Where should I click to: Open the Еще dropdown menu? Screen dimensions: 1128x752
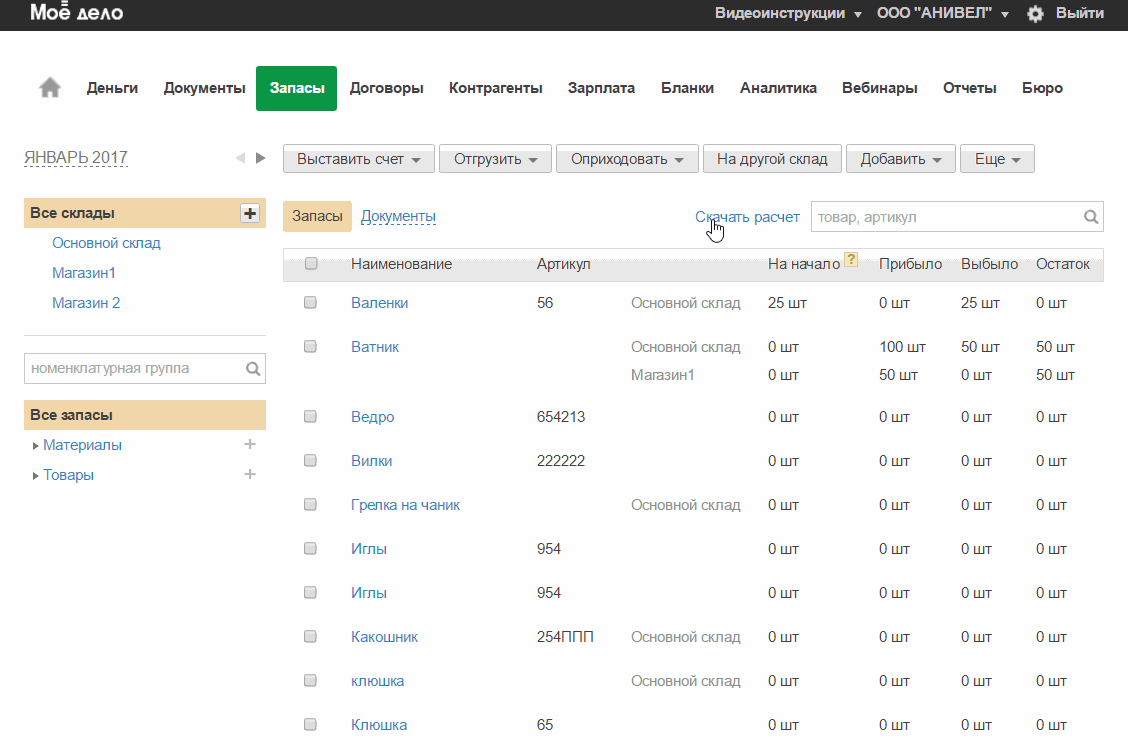coord(997,159)
